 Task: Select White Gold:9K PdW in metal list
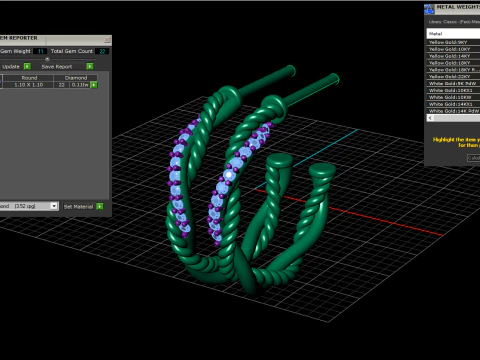coord(453,84)
